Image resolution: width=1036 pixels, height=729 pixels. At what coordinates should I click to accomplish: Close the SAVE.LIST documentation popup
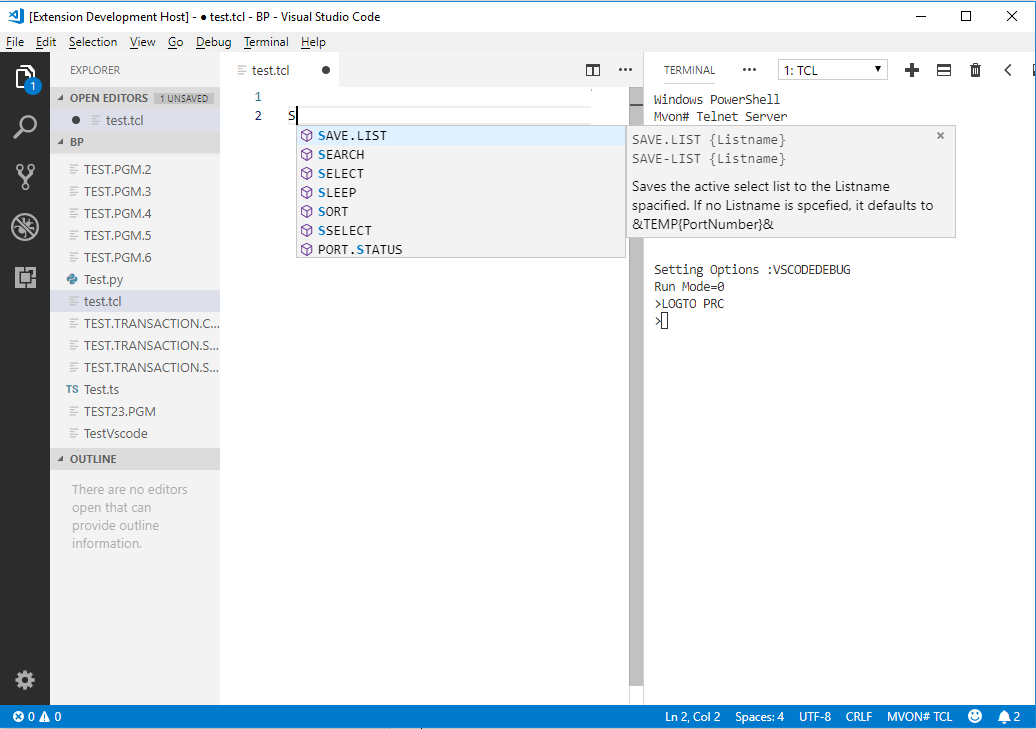click(x=940, y=135)
